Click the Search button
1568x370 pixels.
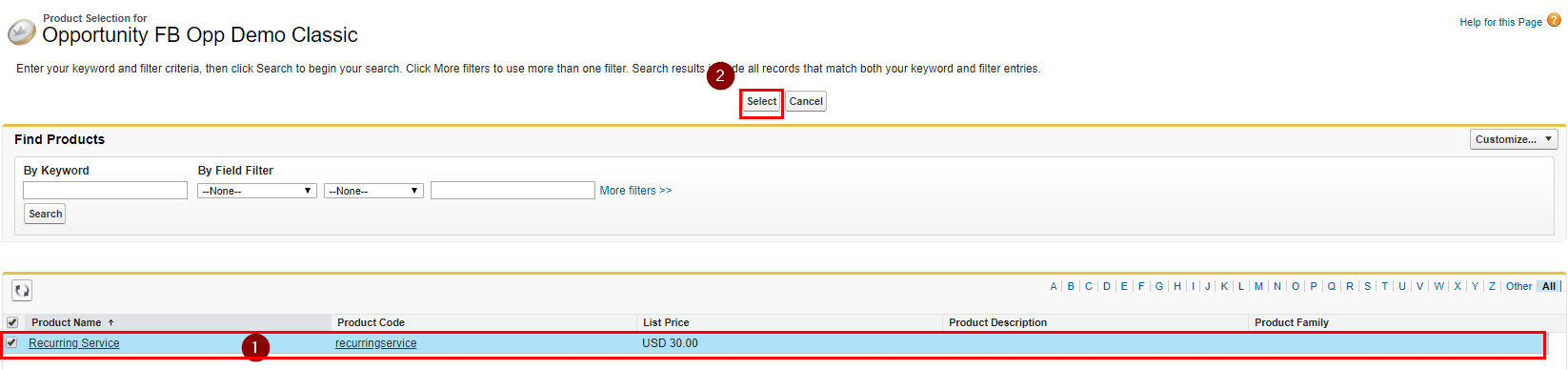tap(45, 214)
